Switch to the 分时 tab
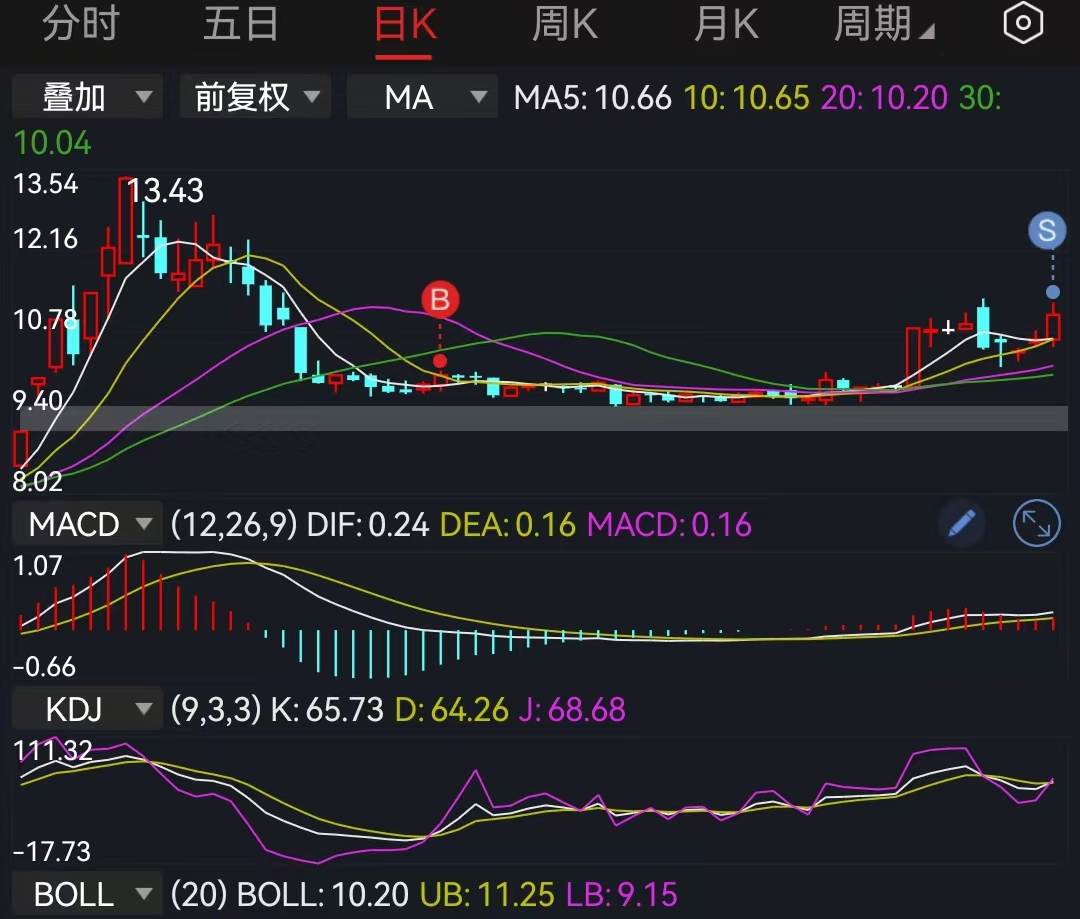The height and width of the screenshot is (919, 1080). pyautogui.click(x=80, y=22)
